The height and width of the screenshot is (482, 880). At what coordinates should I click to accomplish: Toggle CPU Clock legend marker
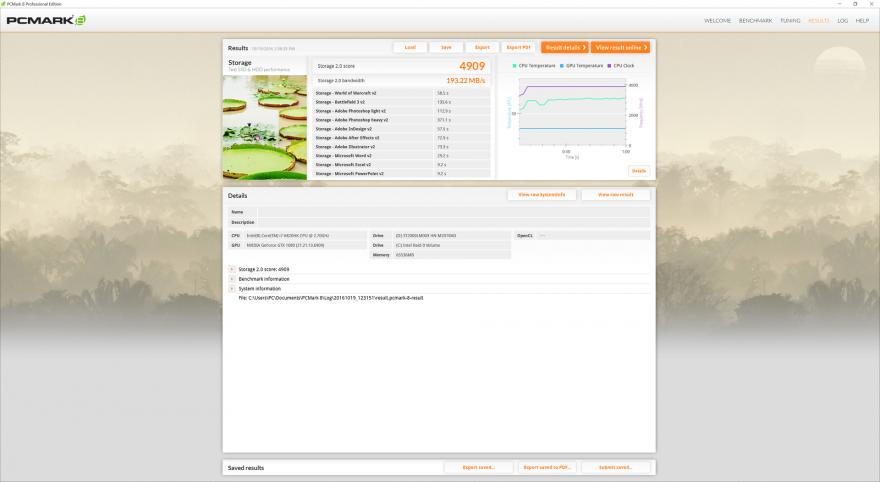609,65
